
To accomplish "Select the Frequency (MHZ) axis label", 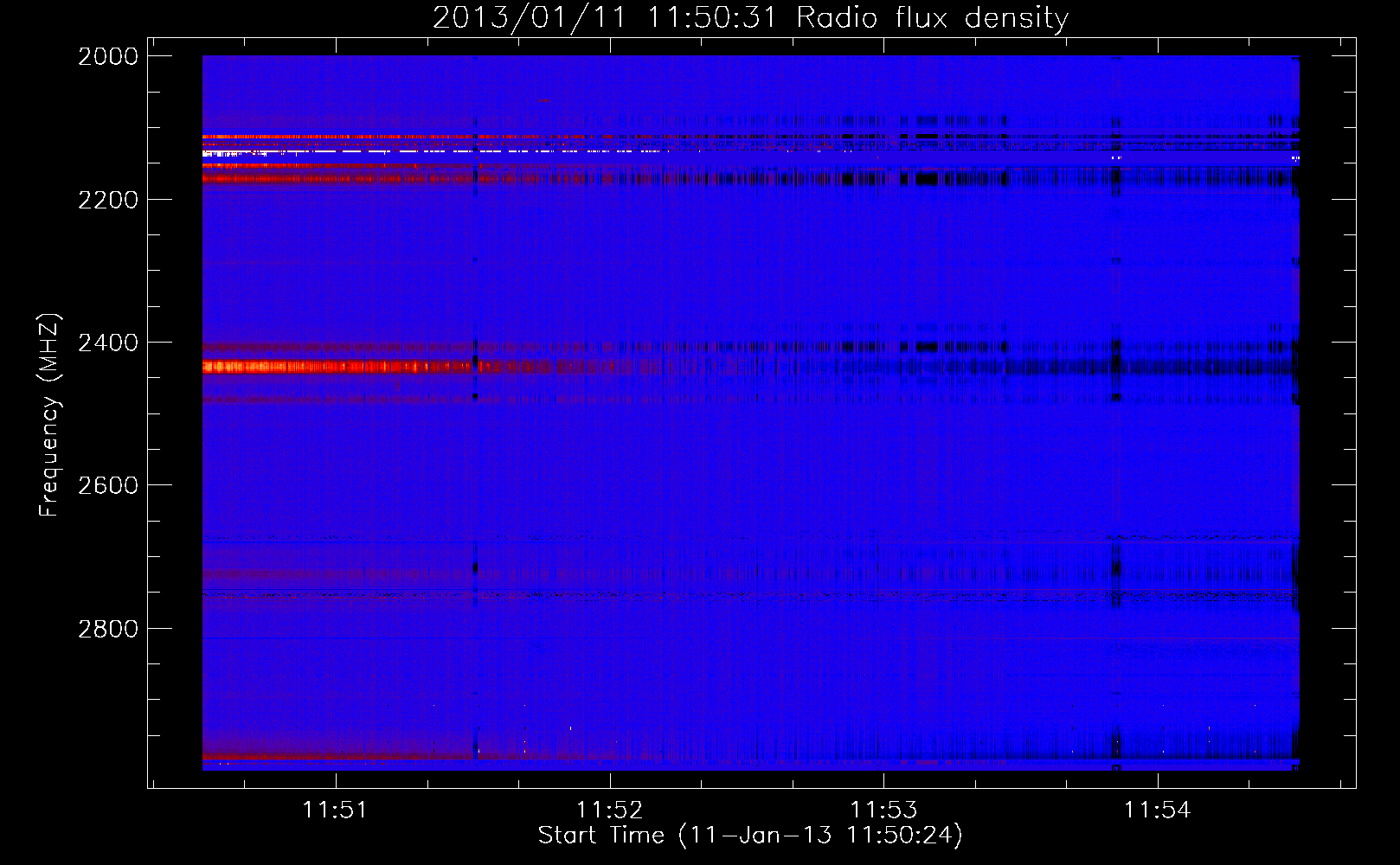I will click(49, 415).
